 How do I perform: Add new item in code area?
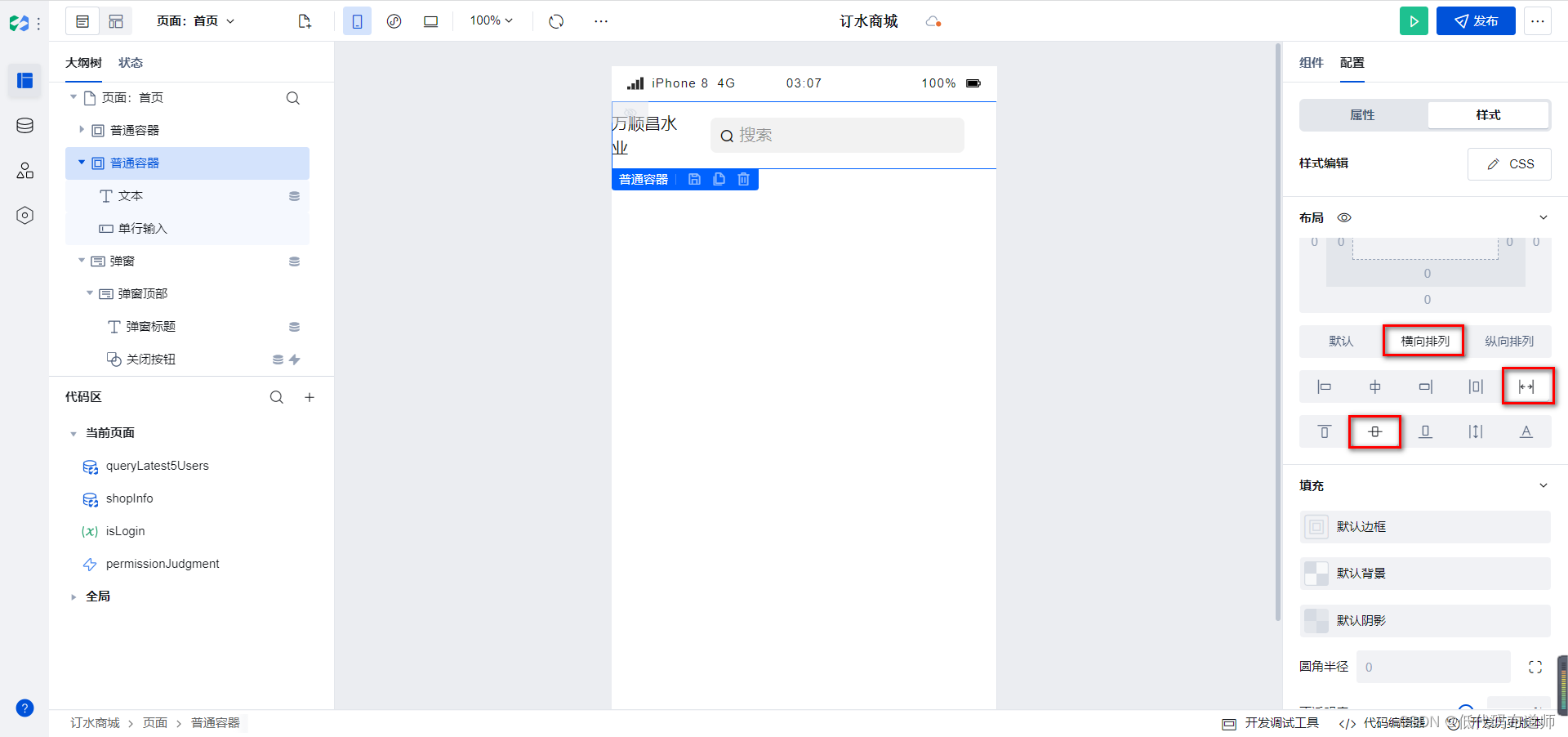pos(310,397)
